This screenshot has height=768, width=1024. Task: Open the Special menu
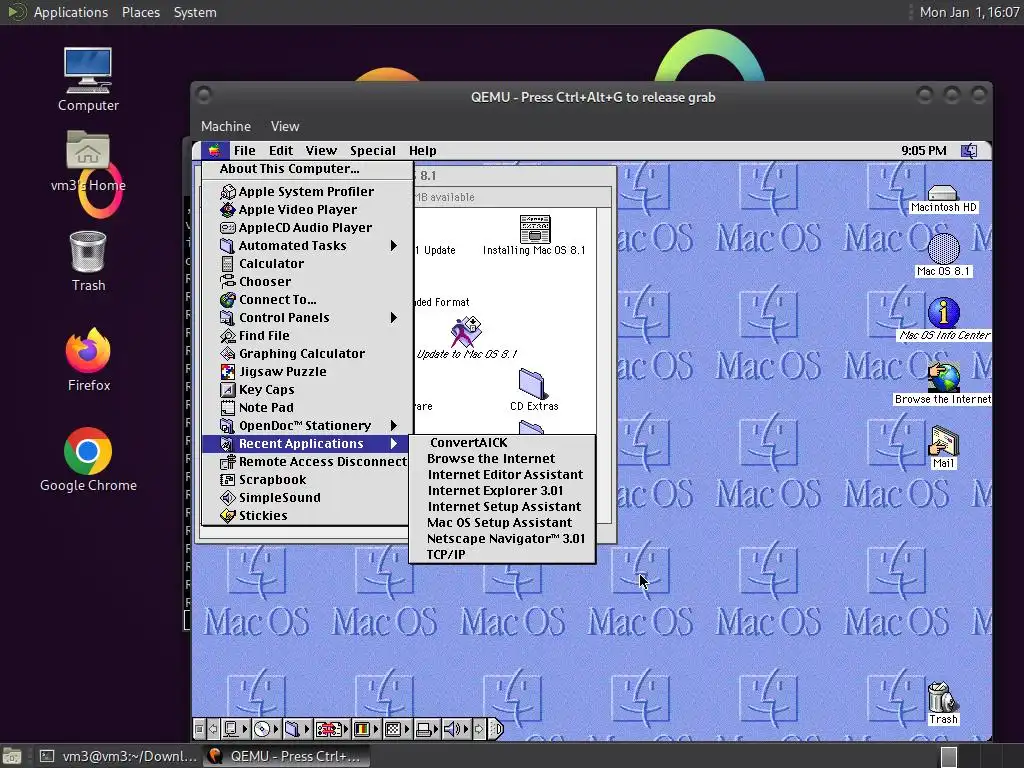(372, 151)
